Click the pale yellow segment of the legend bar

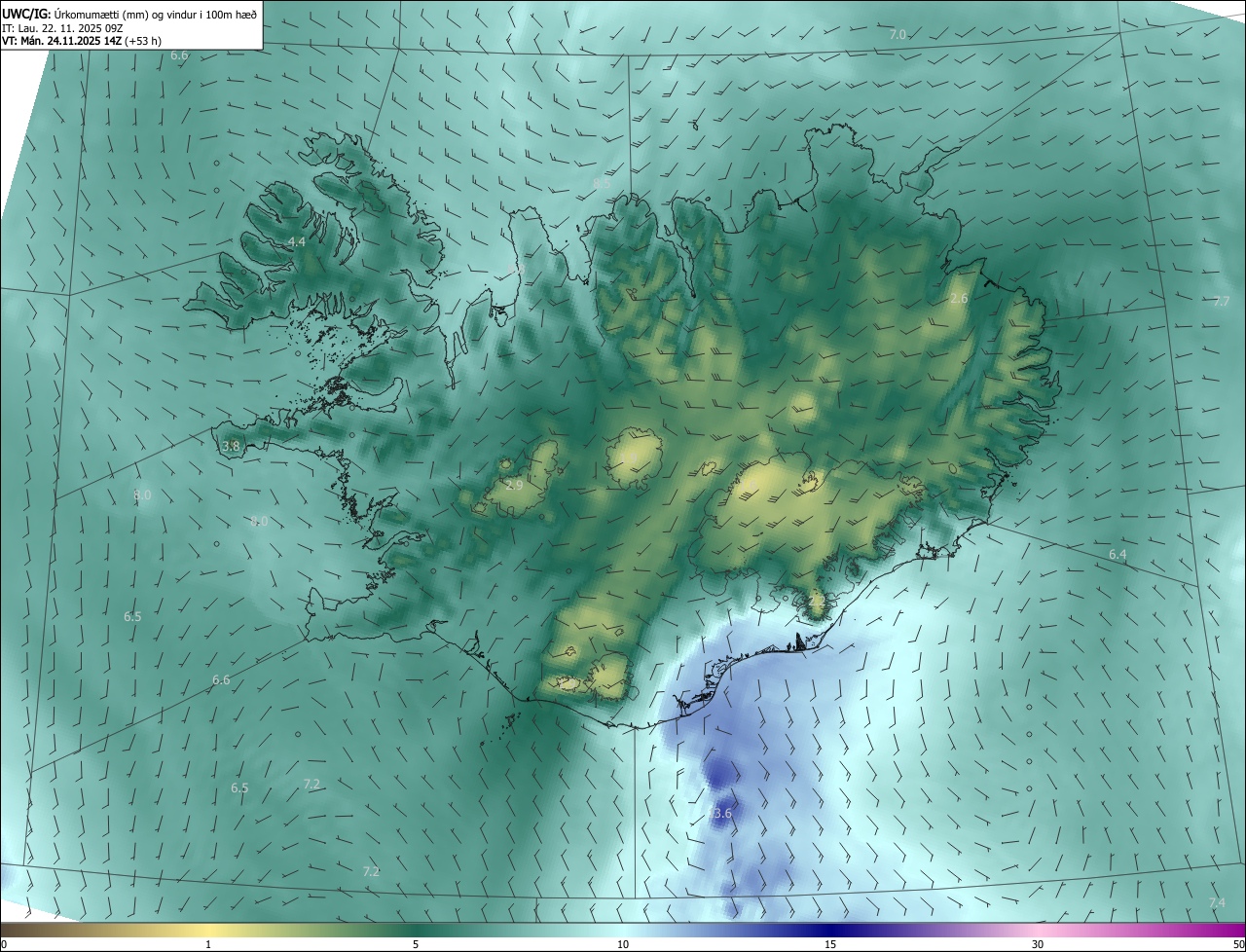208,930
